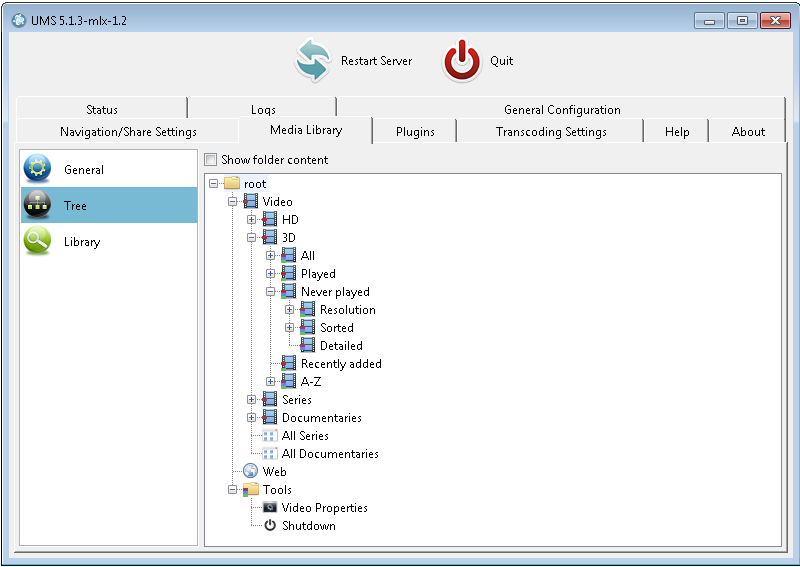Go to Navigation/Share Settings tab

coord(128,131)
